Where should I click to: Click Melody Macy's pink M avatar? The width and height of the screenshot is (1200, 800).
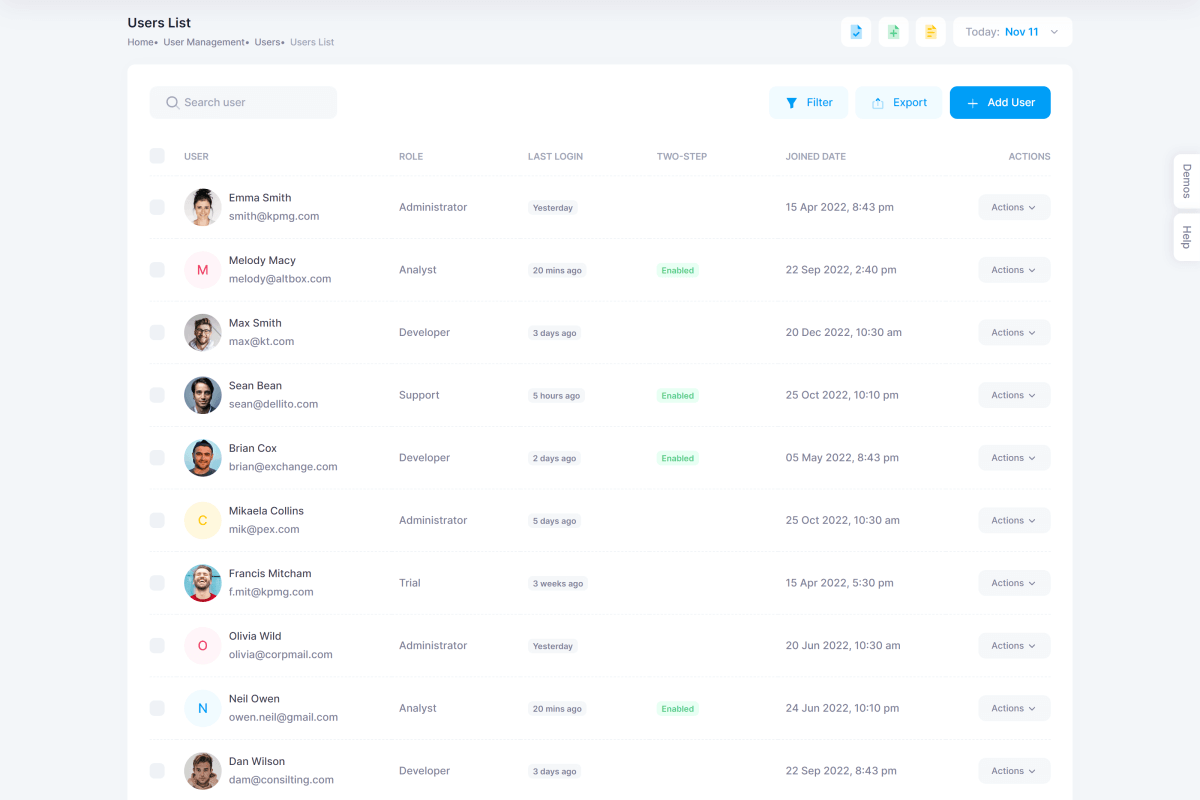point(202,270)
